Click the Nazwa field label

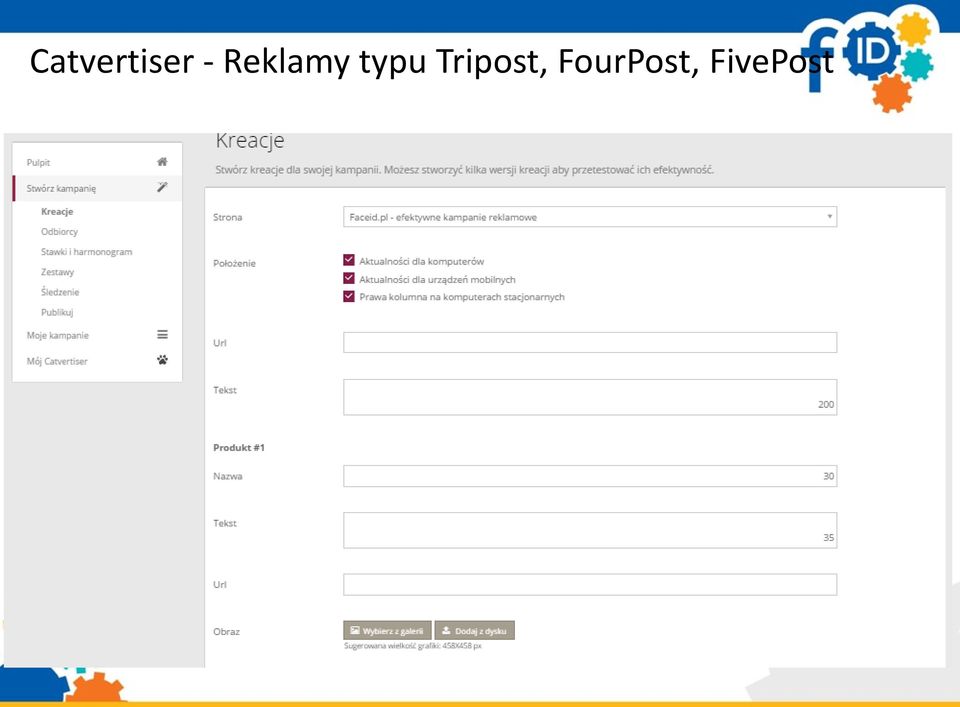pos(227,476)
